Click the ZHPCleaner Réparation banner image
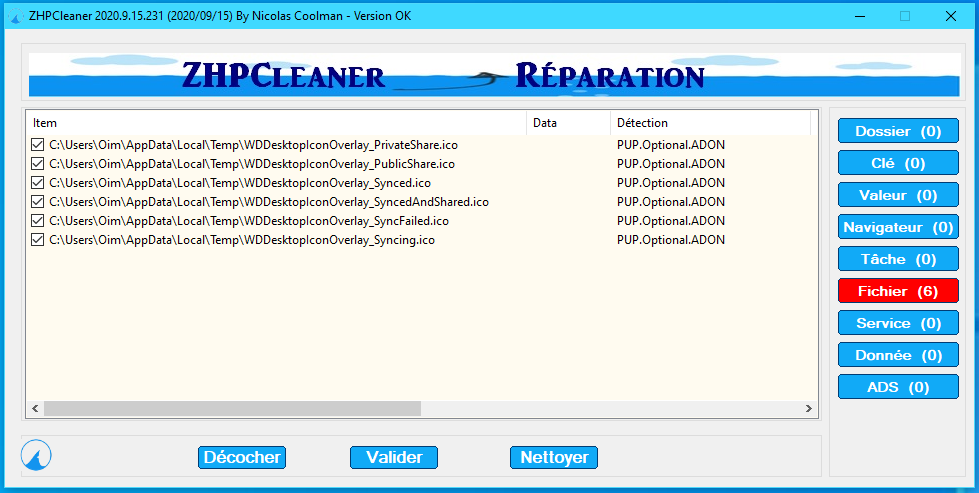979x493 pixels. pos(494,74)
